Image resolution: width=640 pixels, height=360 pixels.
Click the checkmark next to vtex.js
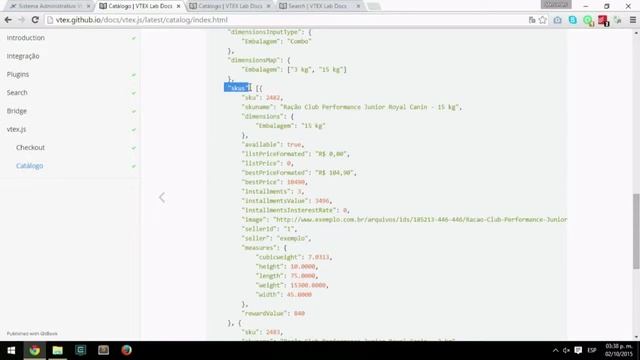(x=133, y=130)
